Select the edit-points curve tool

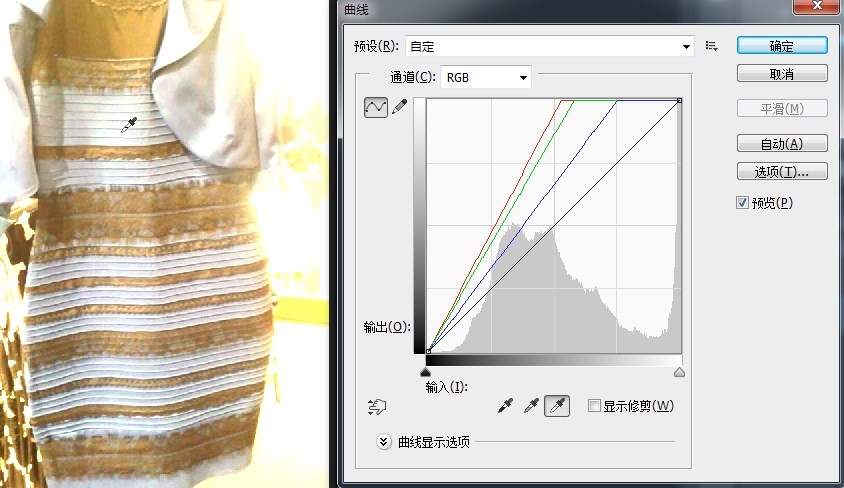coord(376,107)
